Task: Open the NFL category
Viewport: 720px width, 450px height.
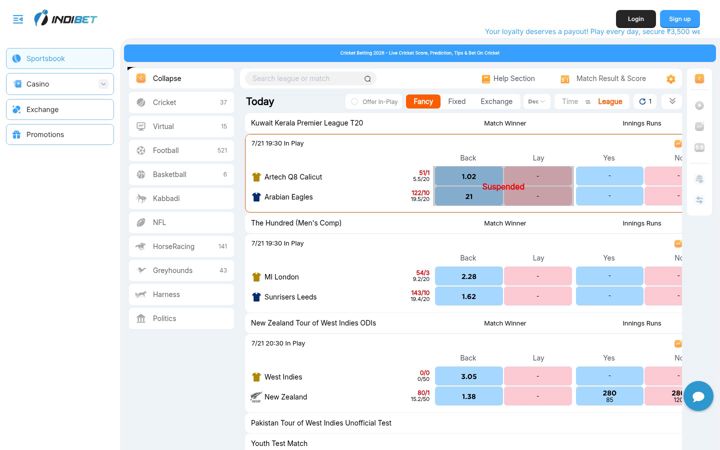Action: pyautogui.click(x=181, y=222)
